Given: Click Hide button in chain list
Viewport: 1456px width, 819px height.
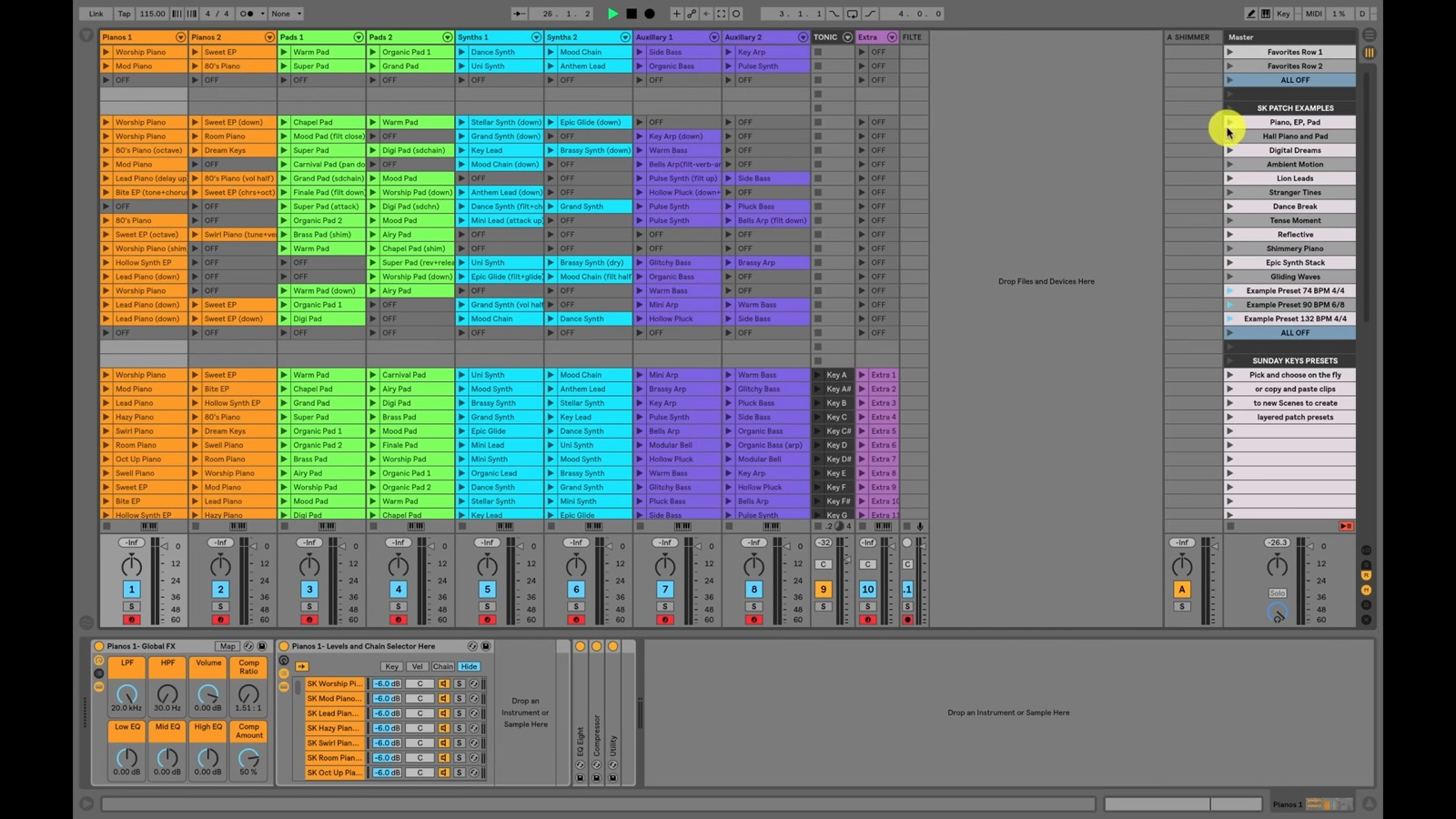Looking at the screenshot, I should pyautogui.click(x=469, y=666).
